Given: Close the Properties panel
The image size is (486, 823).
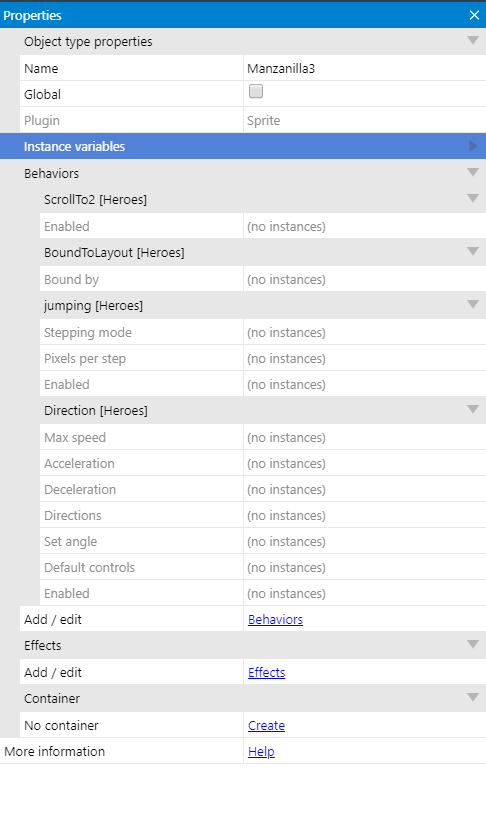Looking at the screenshot, I should [474, 15].
